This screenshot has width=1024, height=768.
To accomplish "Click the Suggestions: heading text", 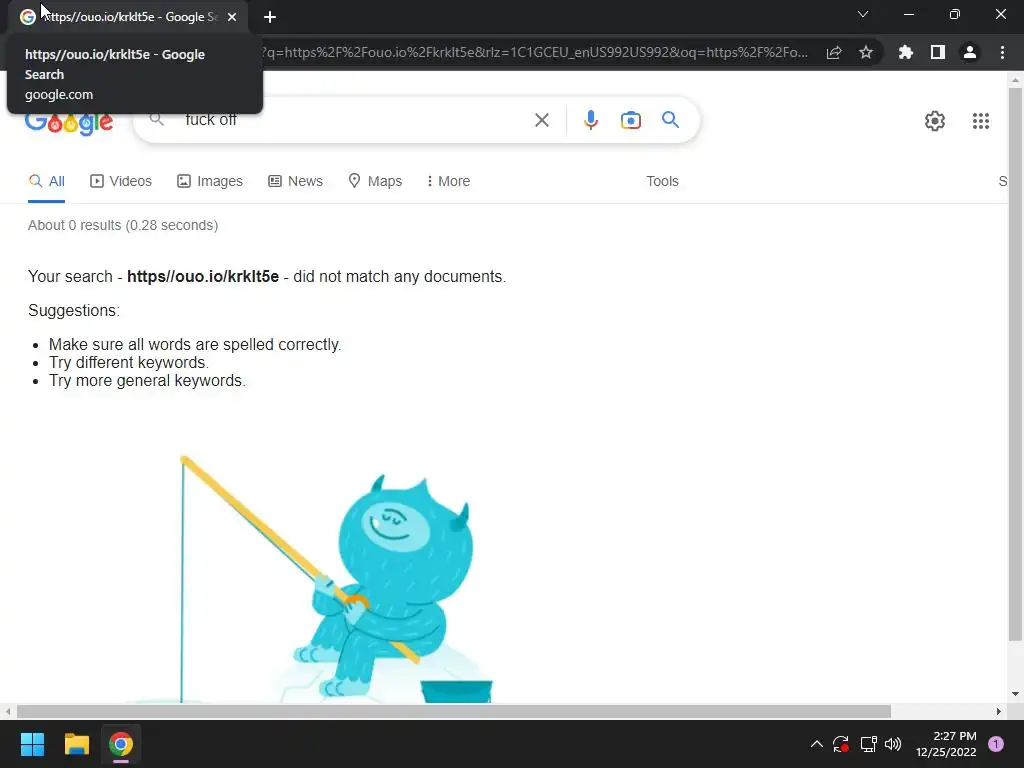I will (x=74, y=310).
